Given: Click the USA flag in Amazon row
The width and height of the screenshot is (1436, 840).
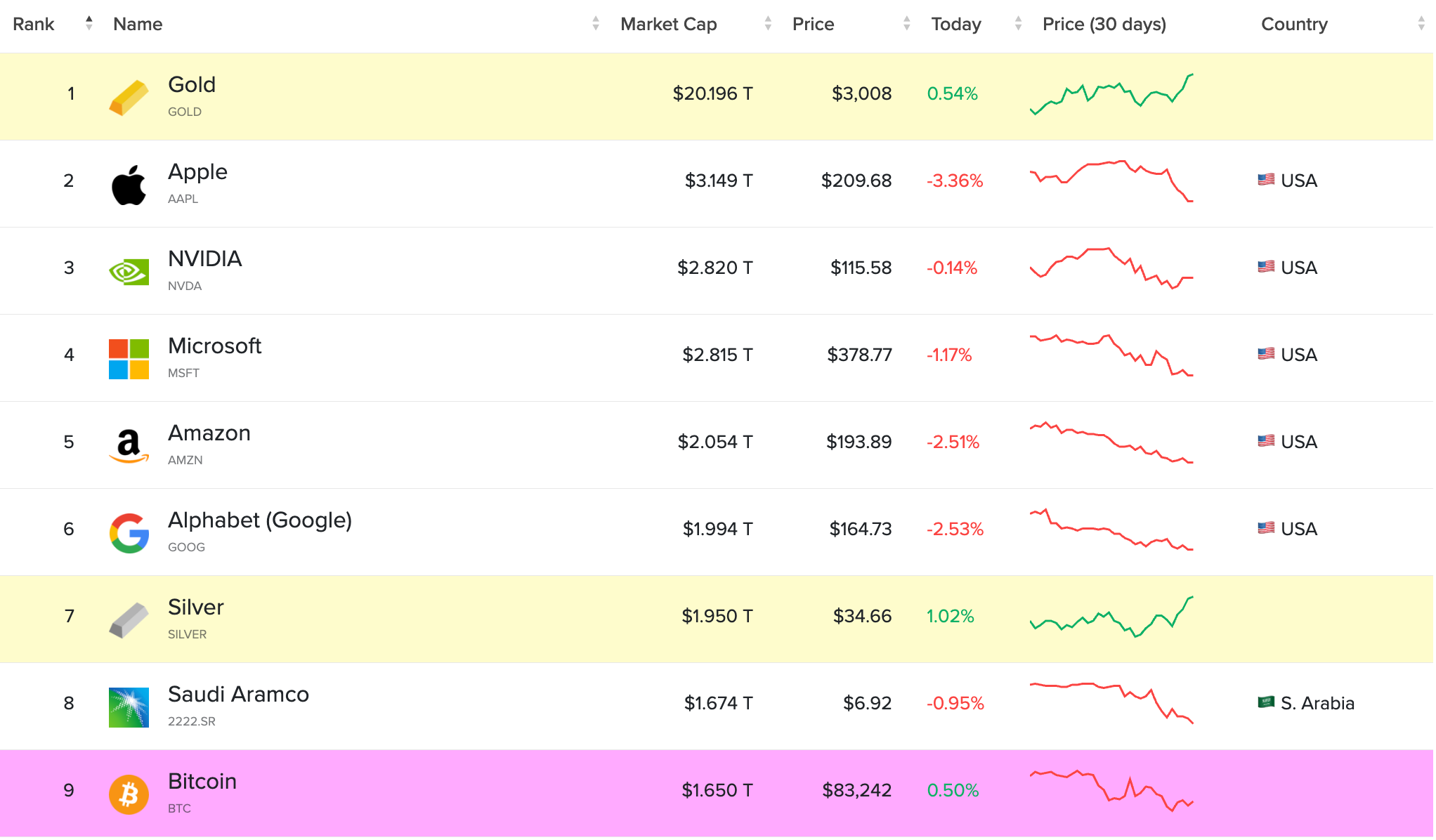Looking at the screenshot, I should (x=1266, y=441).
